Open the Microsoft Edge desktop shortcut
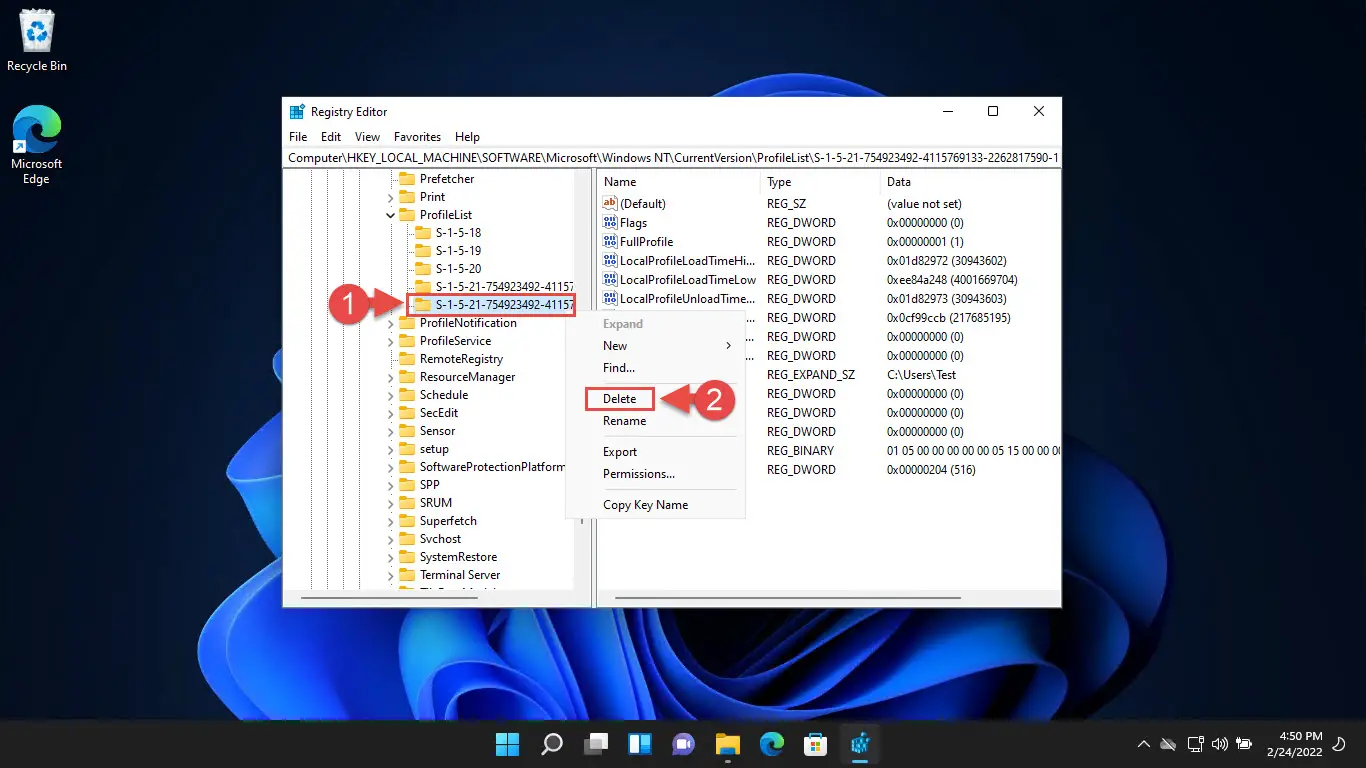The image size is (1366, 768). pos(36,145)
